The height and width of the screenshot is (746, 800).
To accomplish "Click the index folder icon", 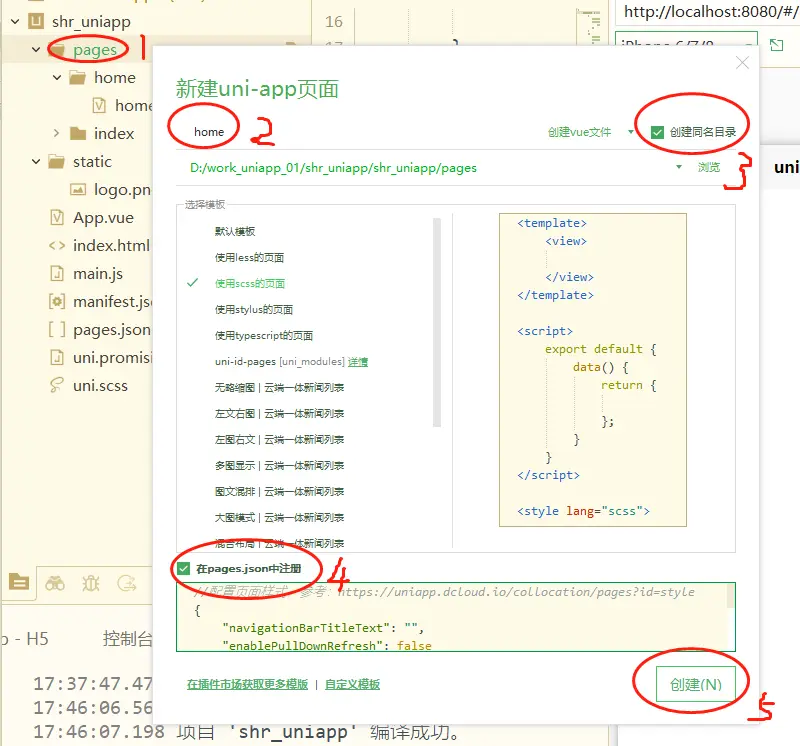I will [x=78, y=134].
